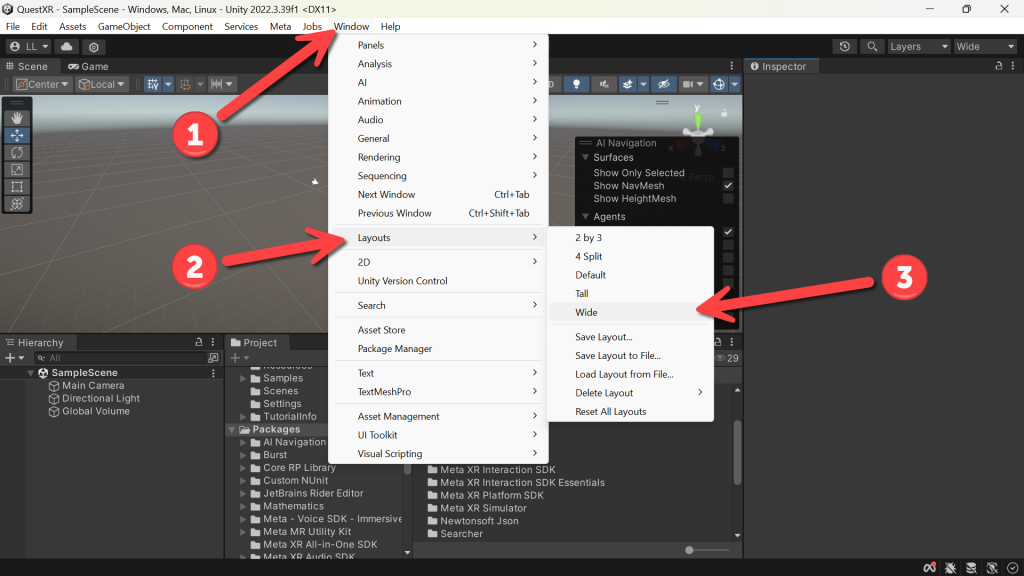The width and height of the screenshot is (1024, 576).
Task: Click the snap increment icon
Action: pyautogui.click(x=185, y=84)
